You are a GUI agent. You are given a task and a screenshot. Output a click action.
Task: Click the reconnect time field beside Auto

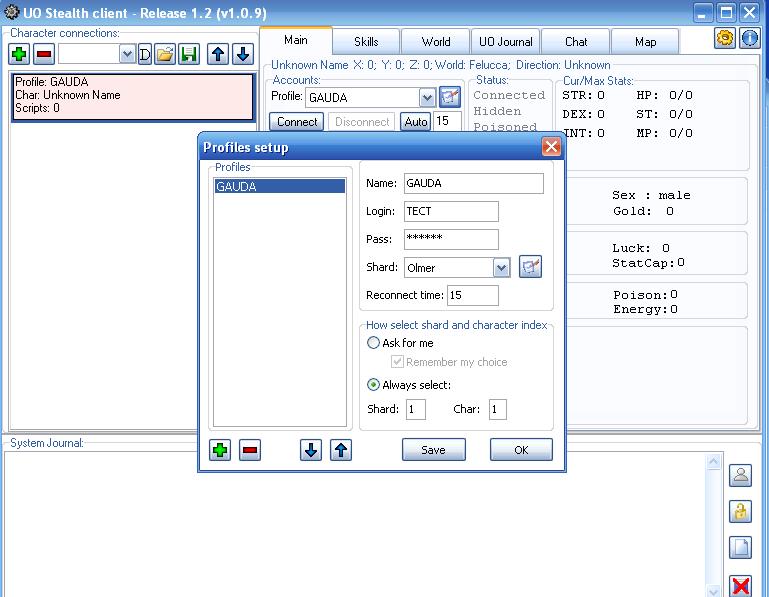(447, 121)
